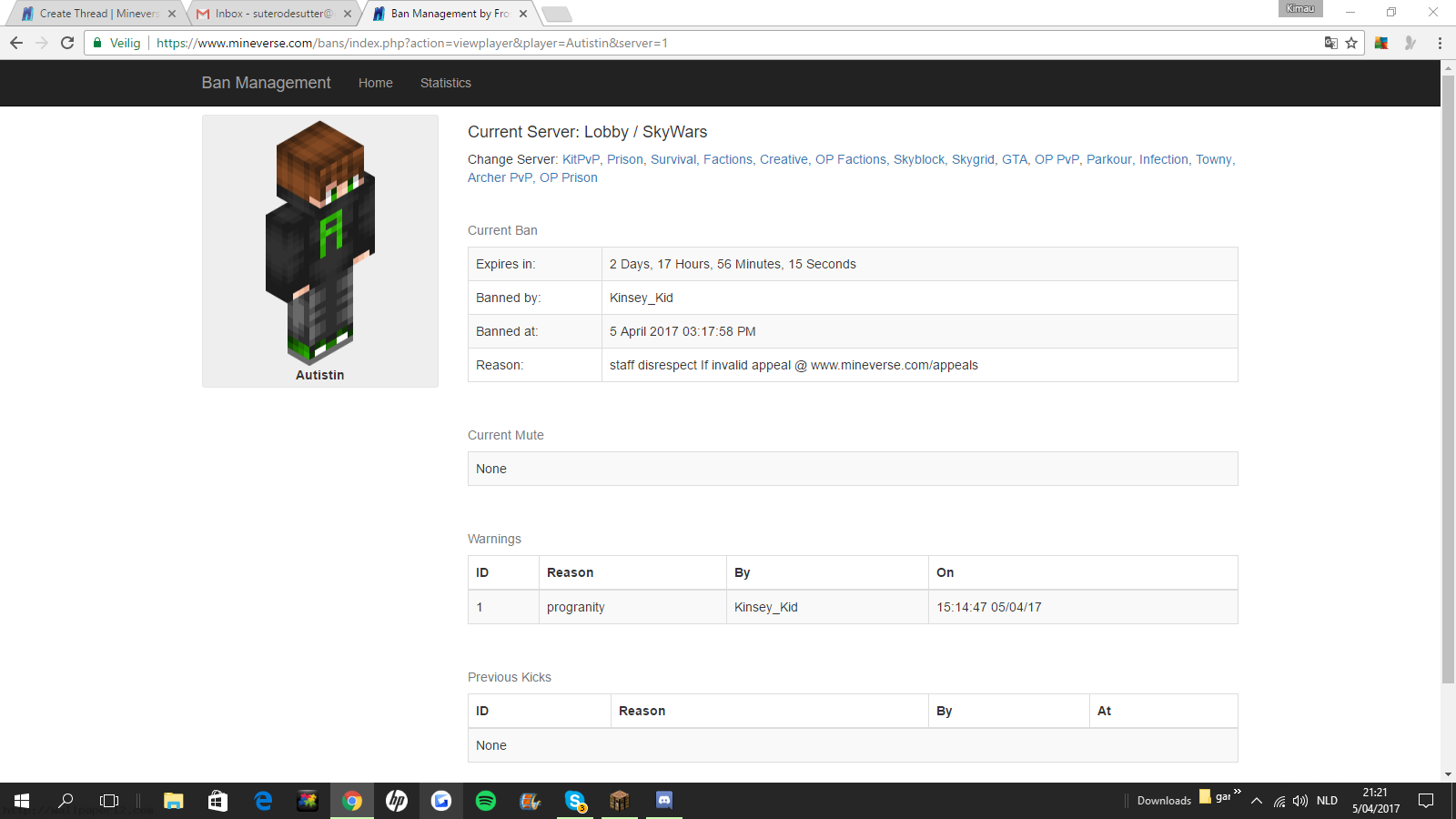Open the Google Translate page icon
This screenshot has height=819, width=1456.
1330,43
